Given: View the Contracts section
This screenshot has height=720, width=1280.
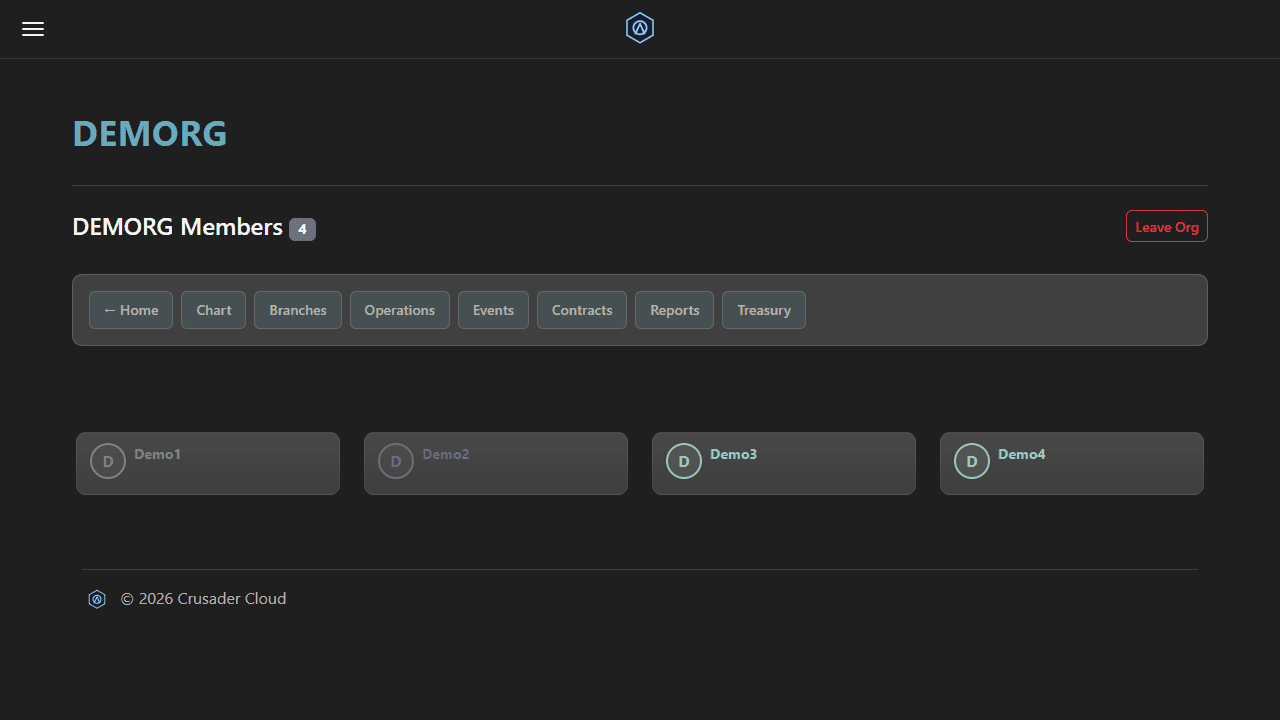Looking at the screenshot, I should pyautogui.click(x=582, y=310).
